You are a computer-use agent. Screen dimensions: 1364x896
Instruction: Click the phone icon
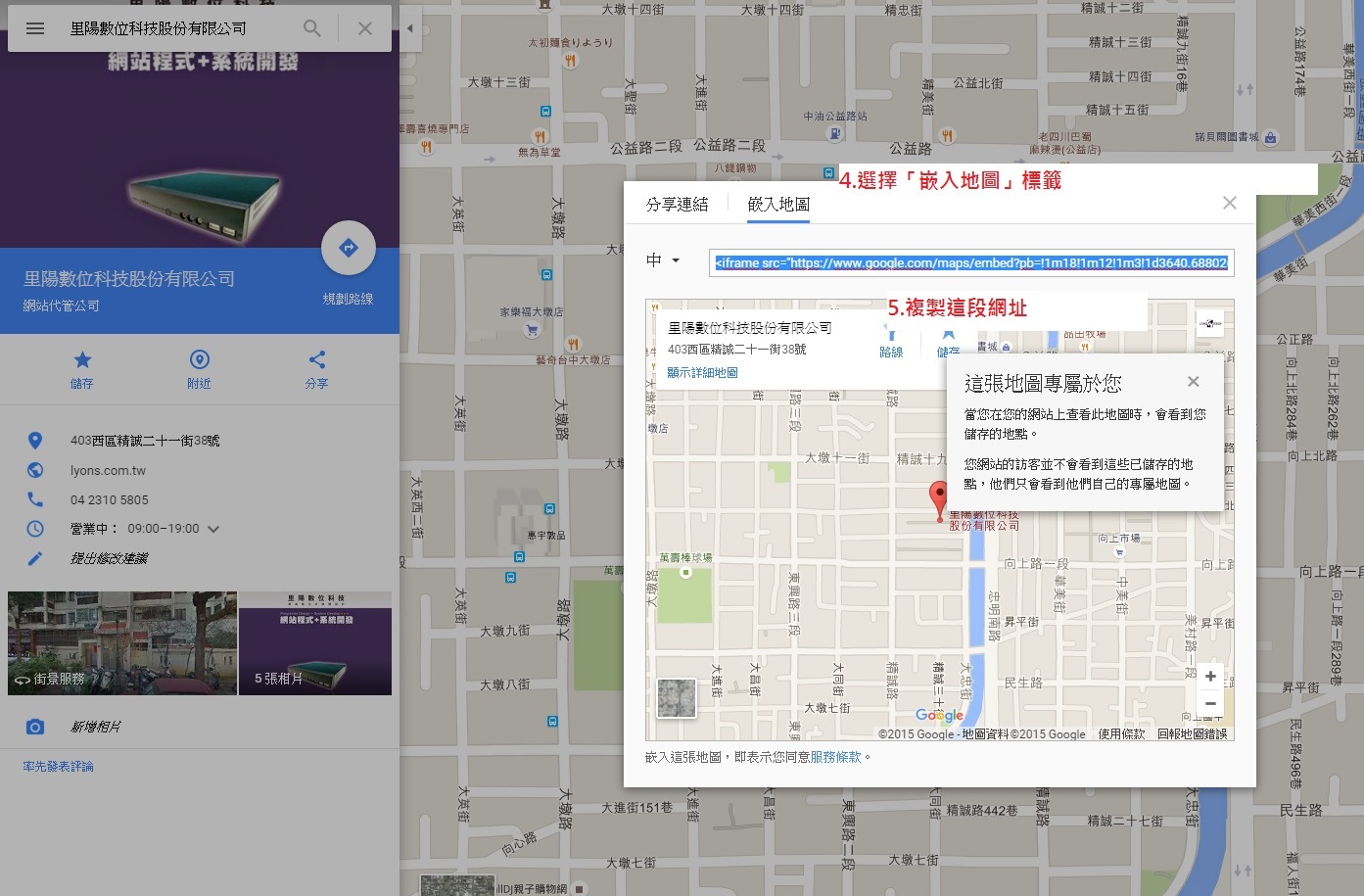(35, 499)
